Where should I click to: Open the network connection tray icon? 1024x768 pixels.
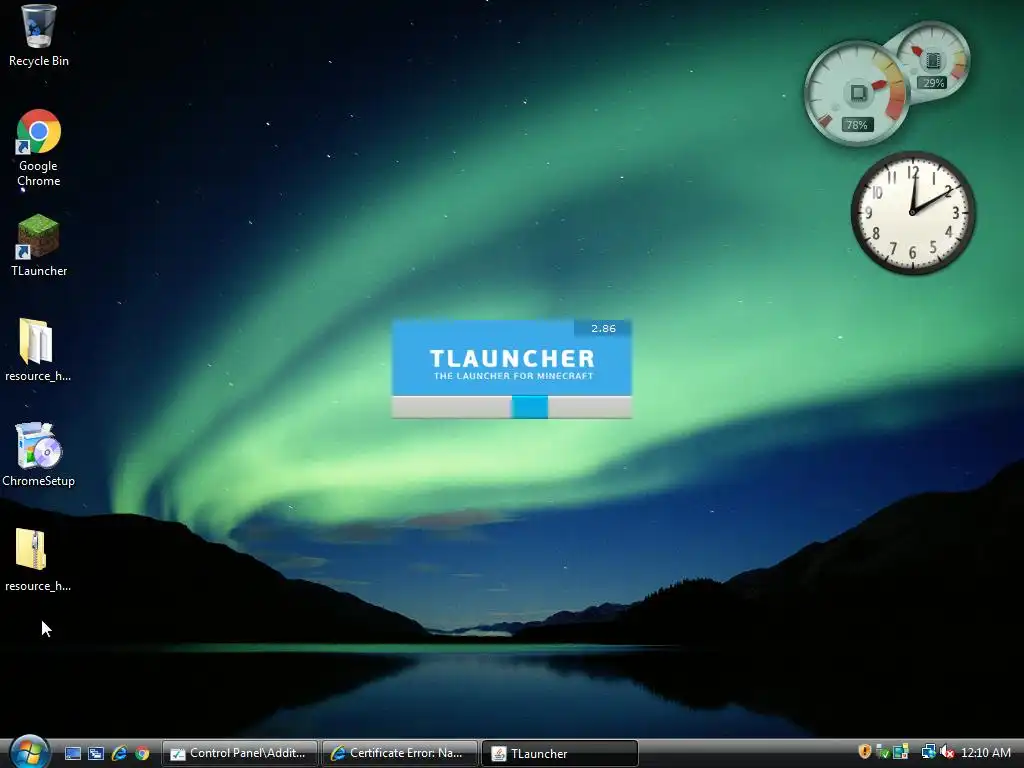point(928,752)
